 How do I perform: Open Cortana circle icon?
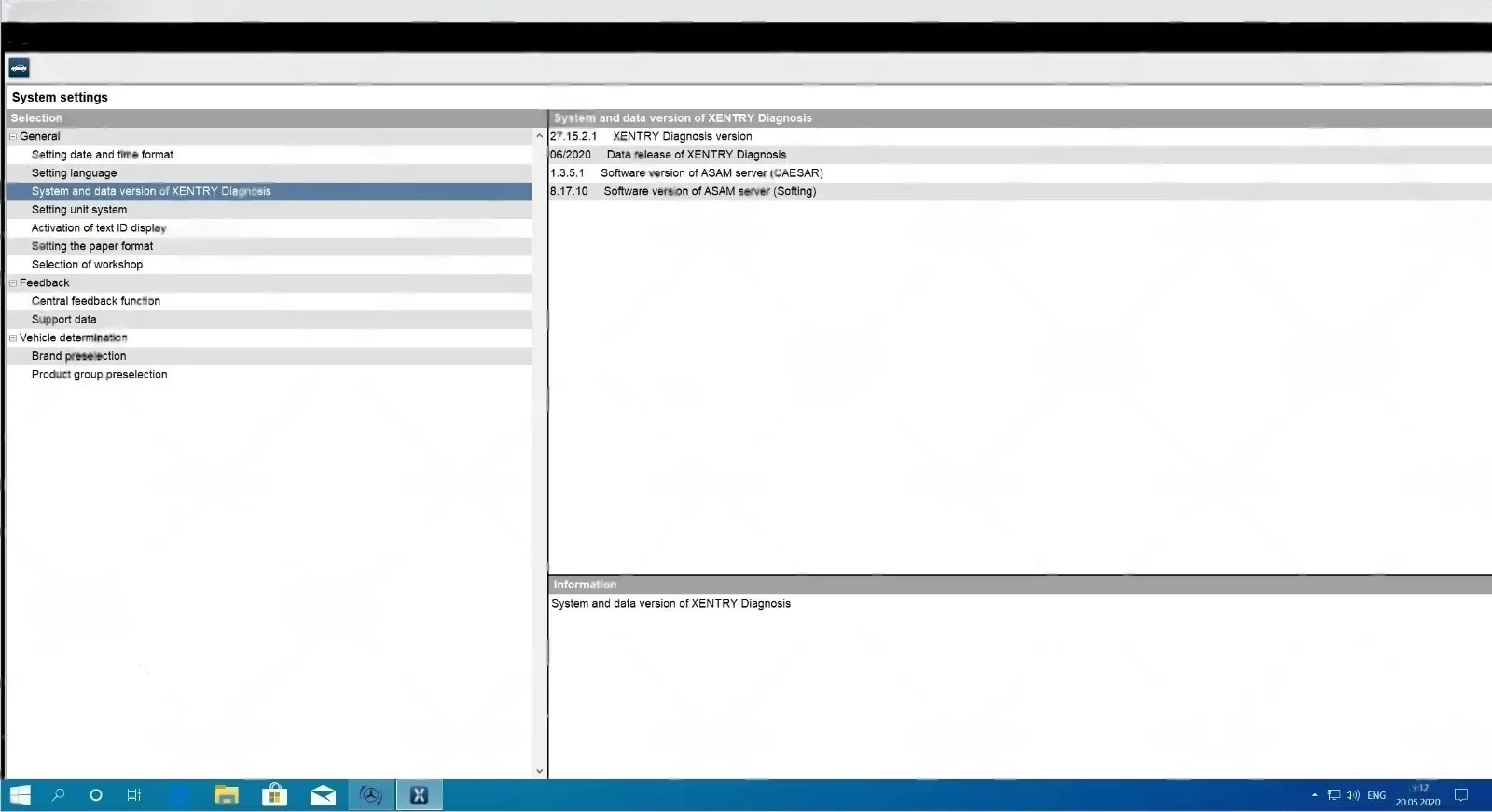pos(95,795)
